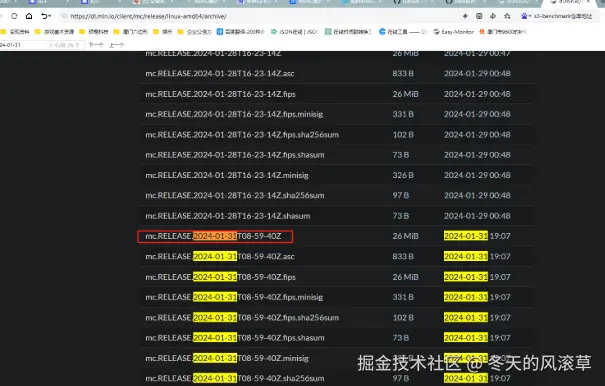Go to the browser home page icon
Screen dimensions: 605x386
click(29, 16)
